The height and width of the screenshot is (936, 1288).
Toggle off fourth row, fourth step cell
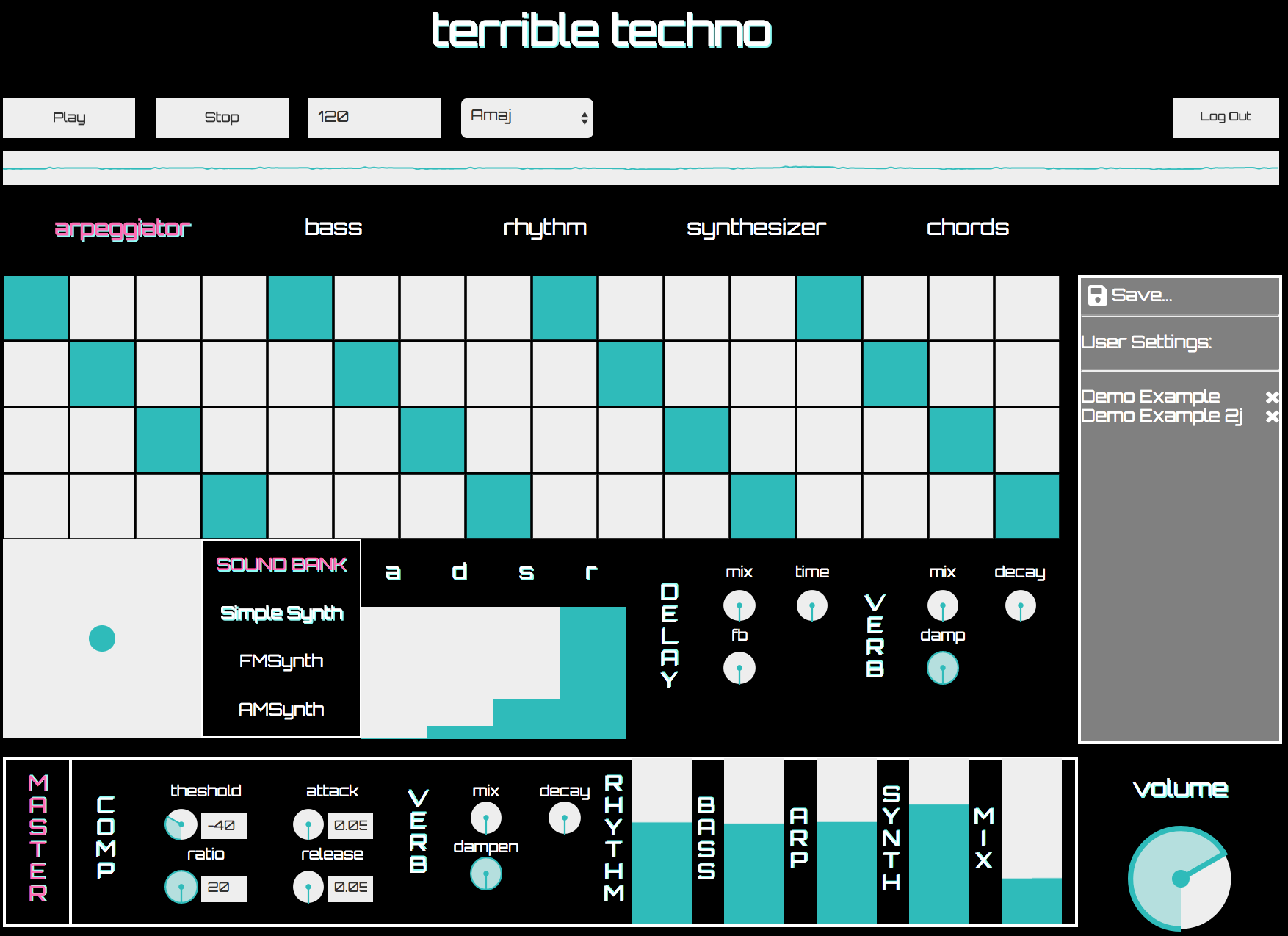[x=234, y=506]
